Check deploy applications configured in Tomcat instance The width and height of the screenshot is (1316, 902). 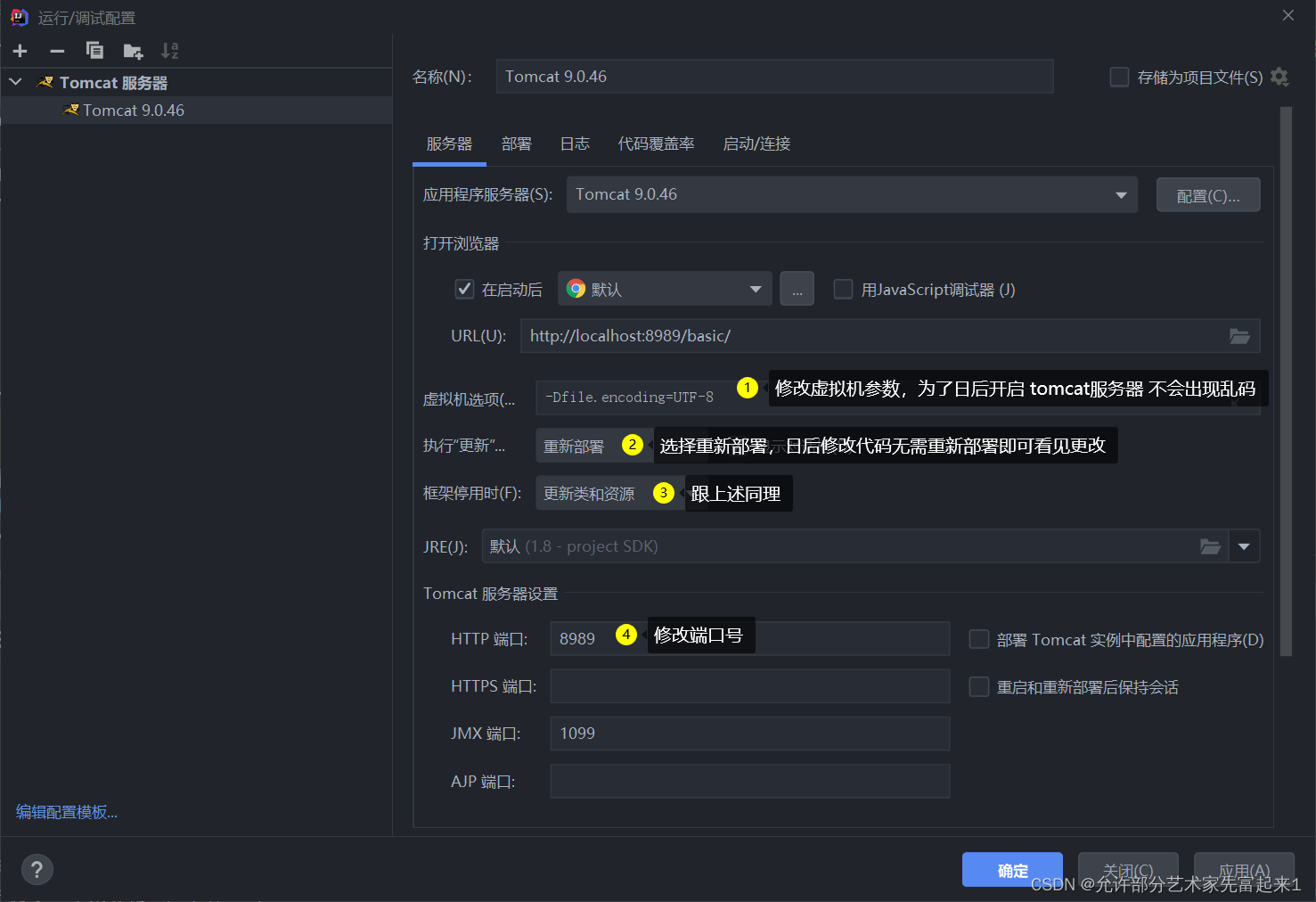[x=978, y=639]
